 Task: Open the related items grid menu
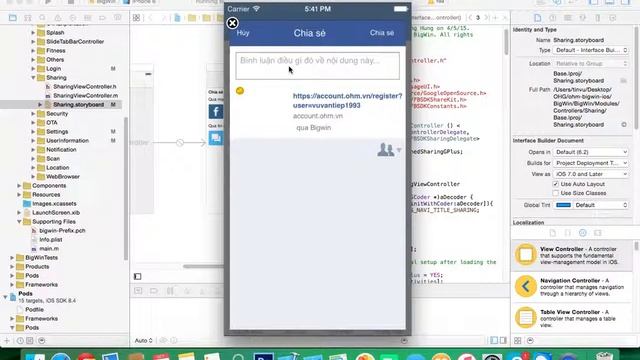point(136,18)
